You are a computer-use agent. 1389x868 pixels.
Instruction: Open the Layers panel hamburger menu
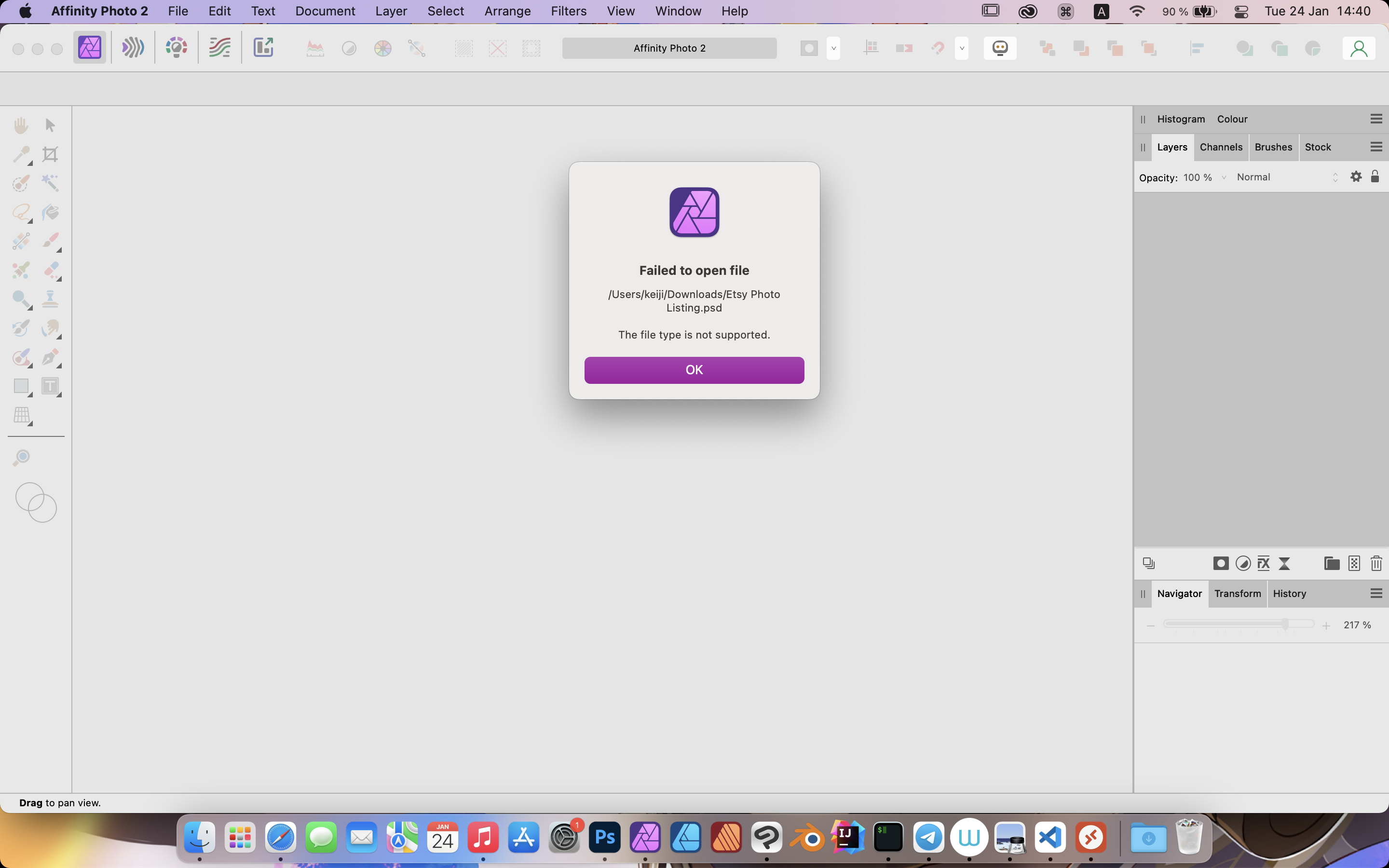tap(1376, 147)
